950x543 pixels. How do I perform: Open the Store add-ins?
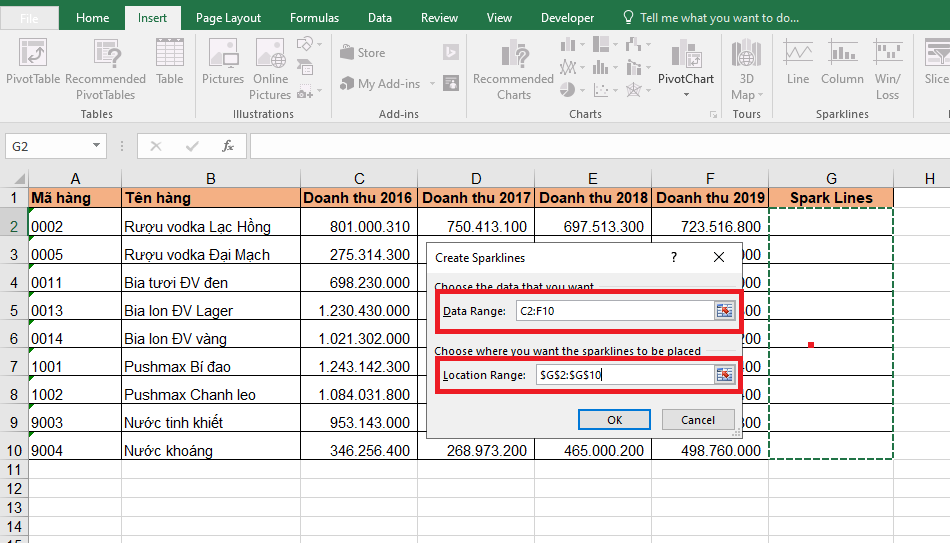pyautogui.click(x=362, y=53)
